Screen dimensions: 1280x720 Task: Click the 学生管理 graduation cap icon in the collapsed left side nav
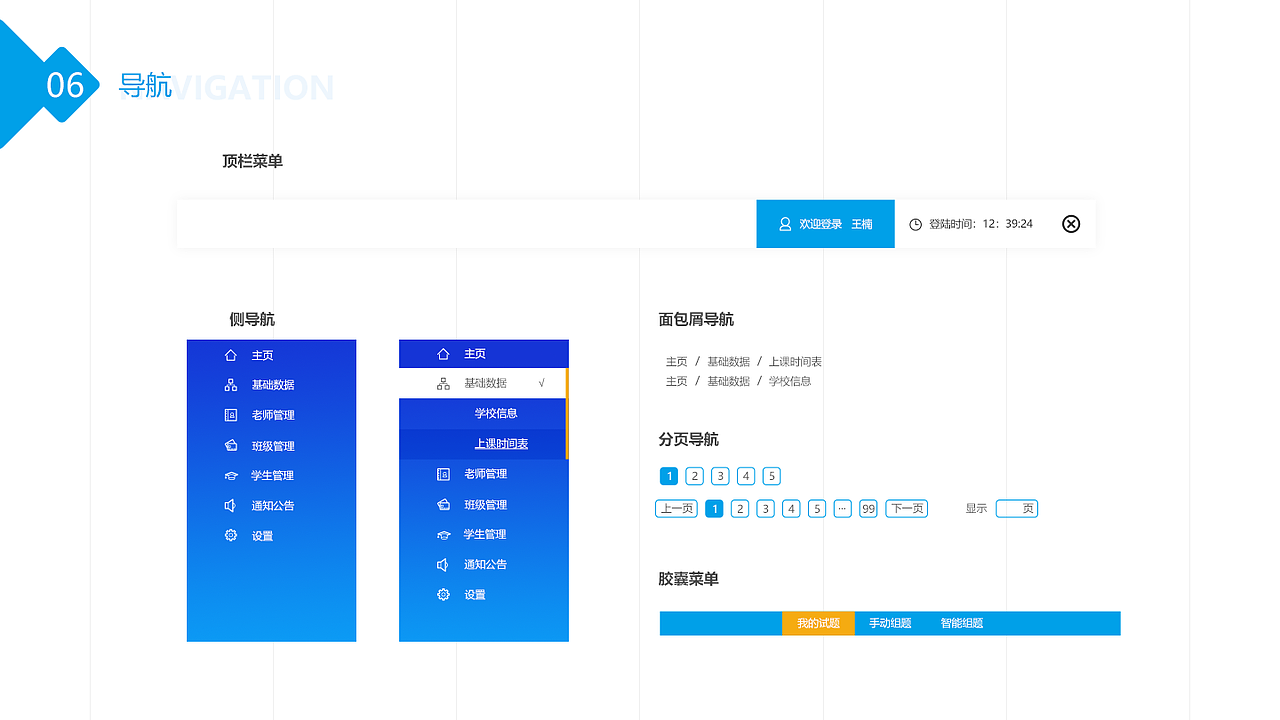click(x=231, y=476)
